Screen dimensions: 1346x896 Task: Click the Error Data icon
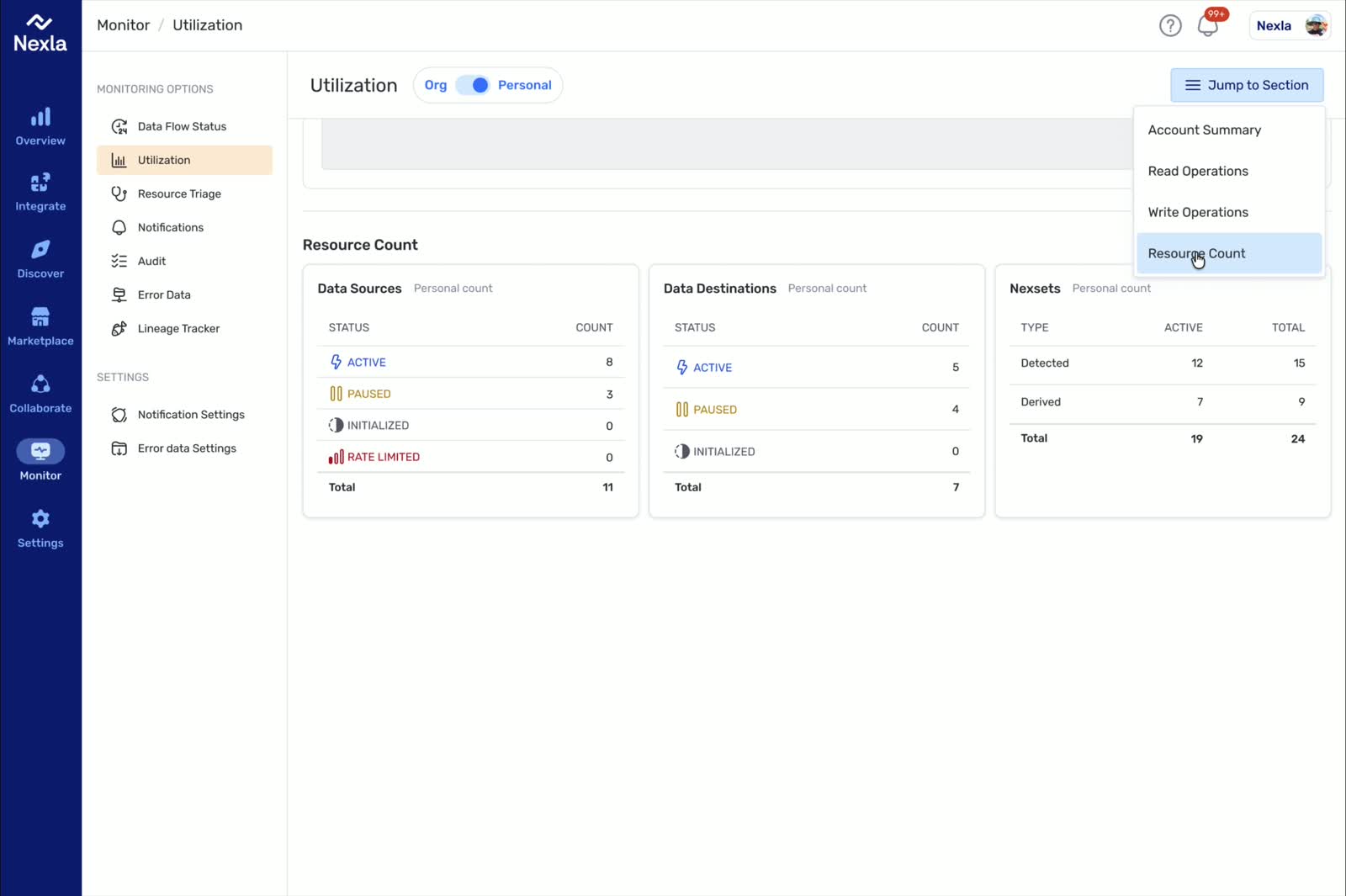tap(121, 294)
